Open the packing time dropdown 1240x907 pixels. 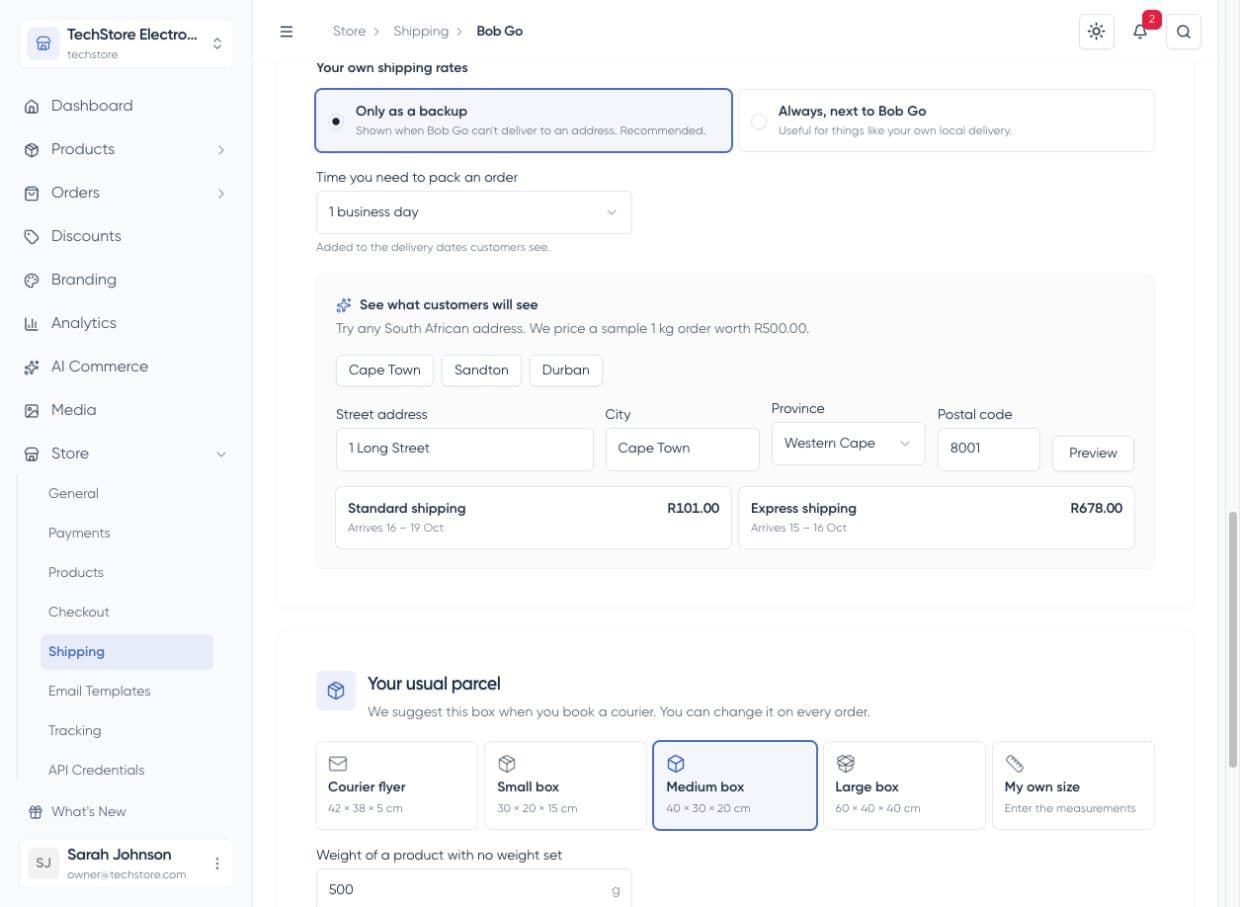point(474,212)
